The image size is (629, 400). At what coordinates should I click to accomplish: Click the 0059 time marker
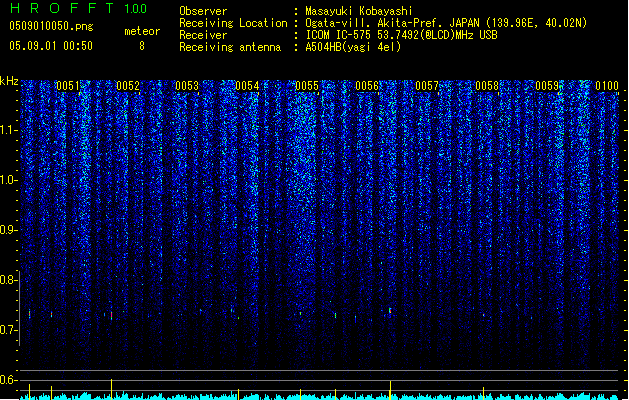[547, 86]
